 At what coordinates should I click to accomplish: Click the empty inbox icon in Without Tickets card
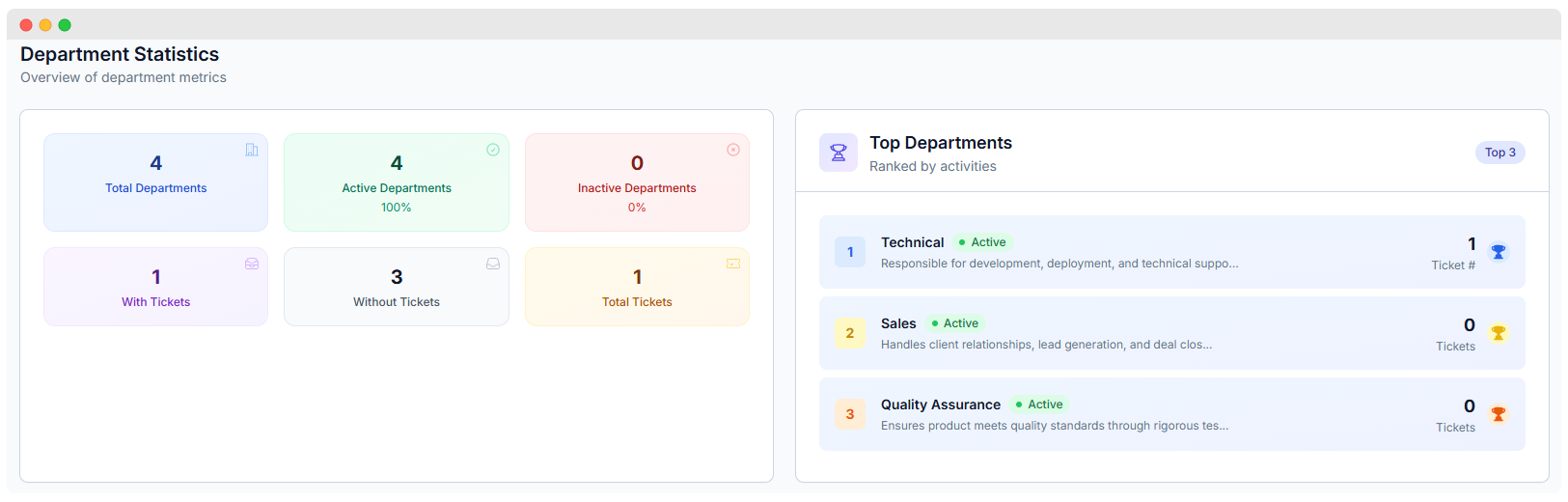493,264
